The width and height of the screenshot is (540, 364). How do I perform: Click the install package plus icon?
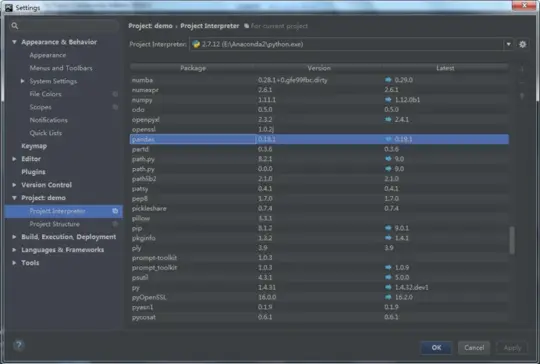(x=522, y=70)
